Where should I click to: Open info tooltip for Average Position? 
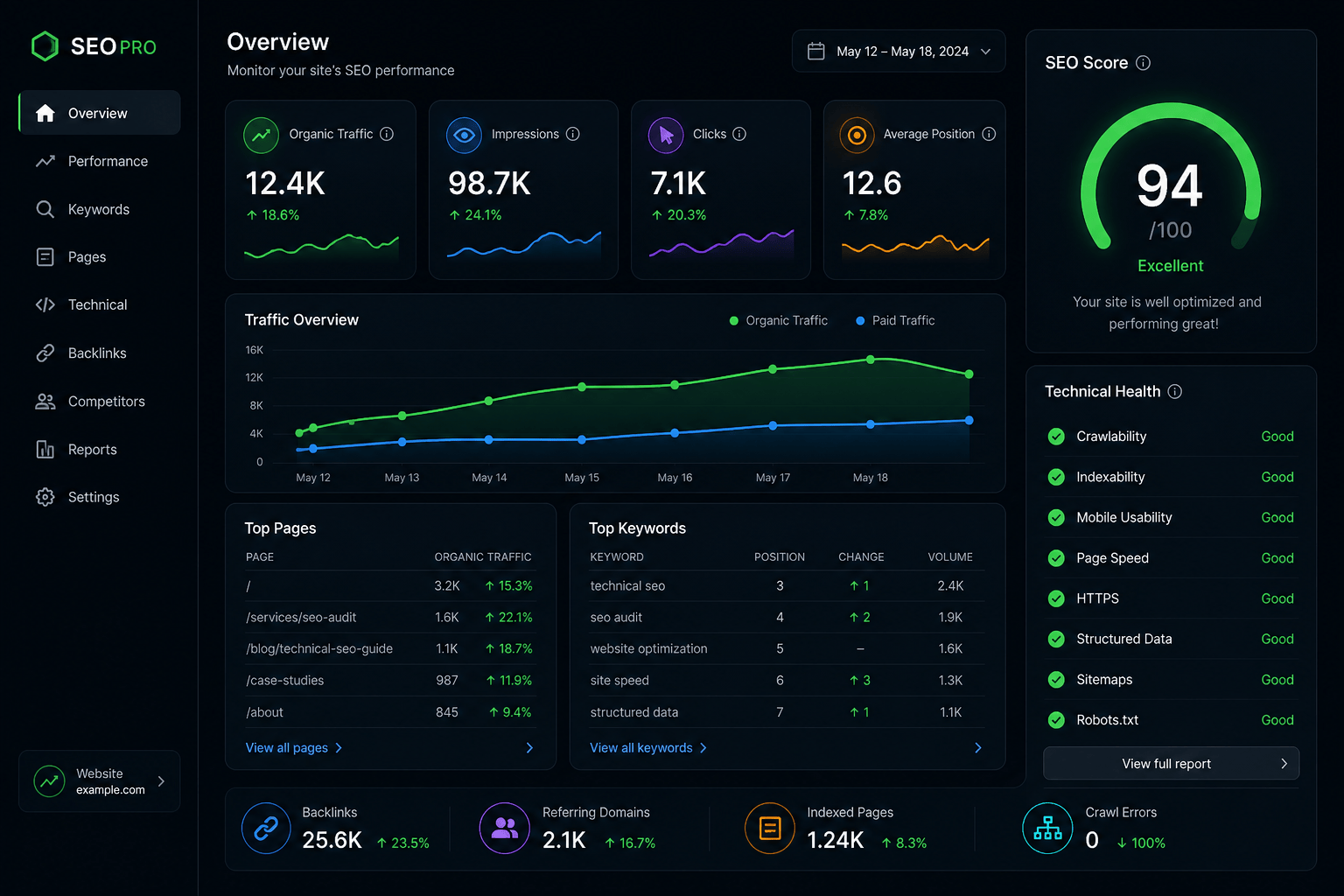click(989, 134)
